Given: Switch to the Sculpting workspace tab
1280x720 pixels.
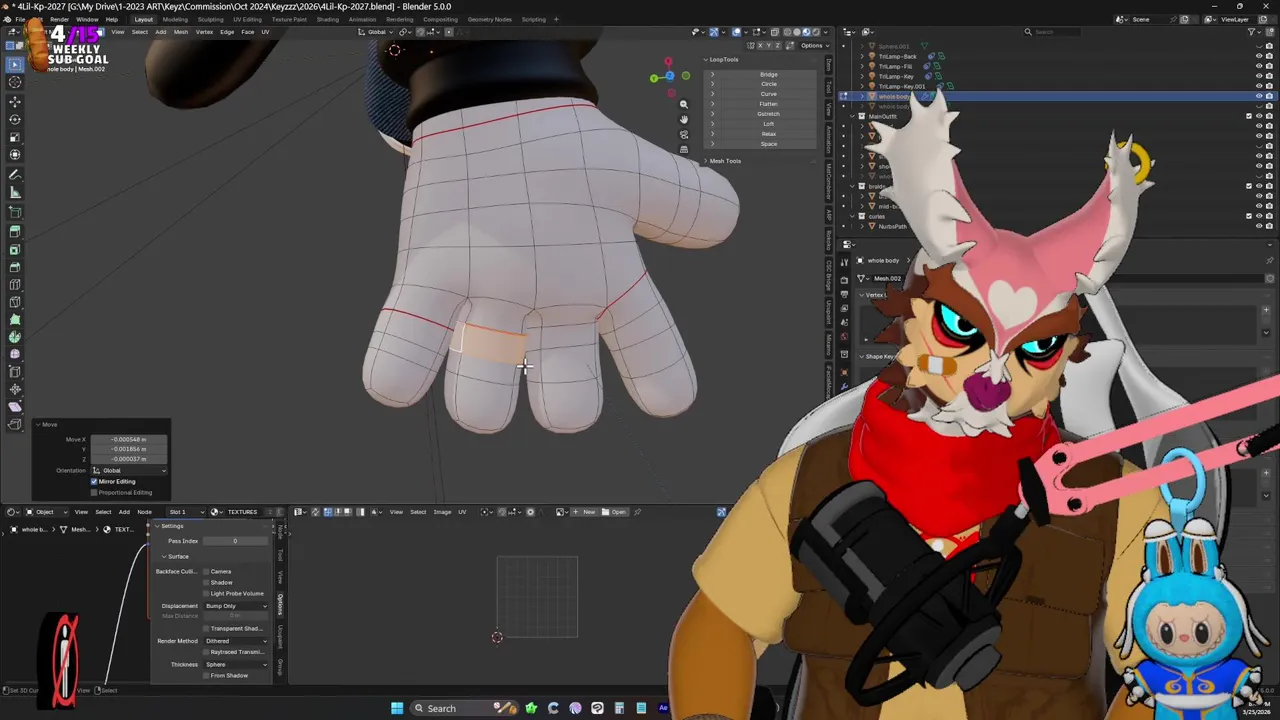Looking at the screenshot, I should pos(211,19).
